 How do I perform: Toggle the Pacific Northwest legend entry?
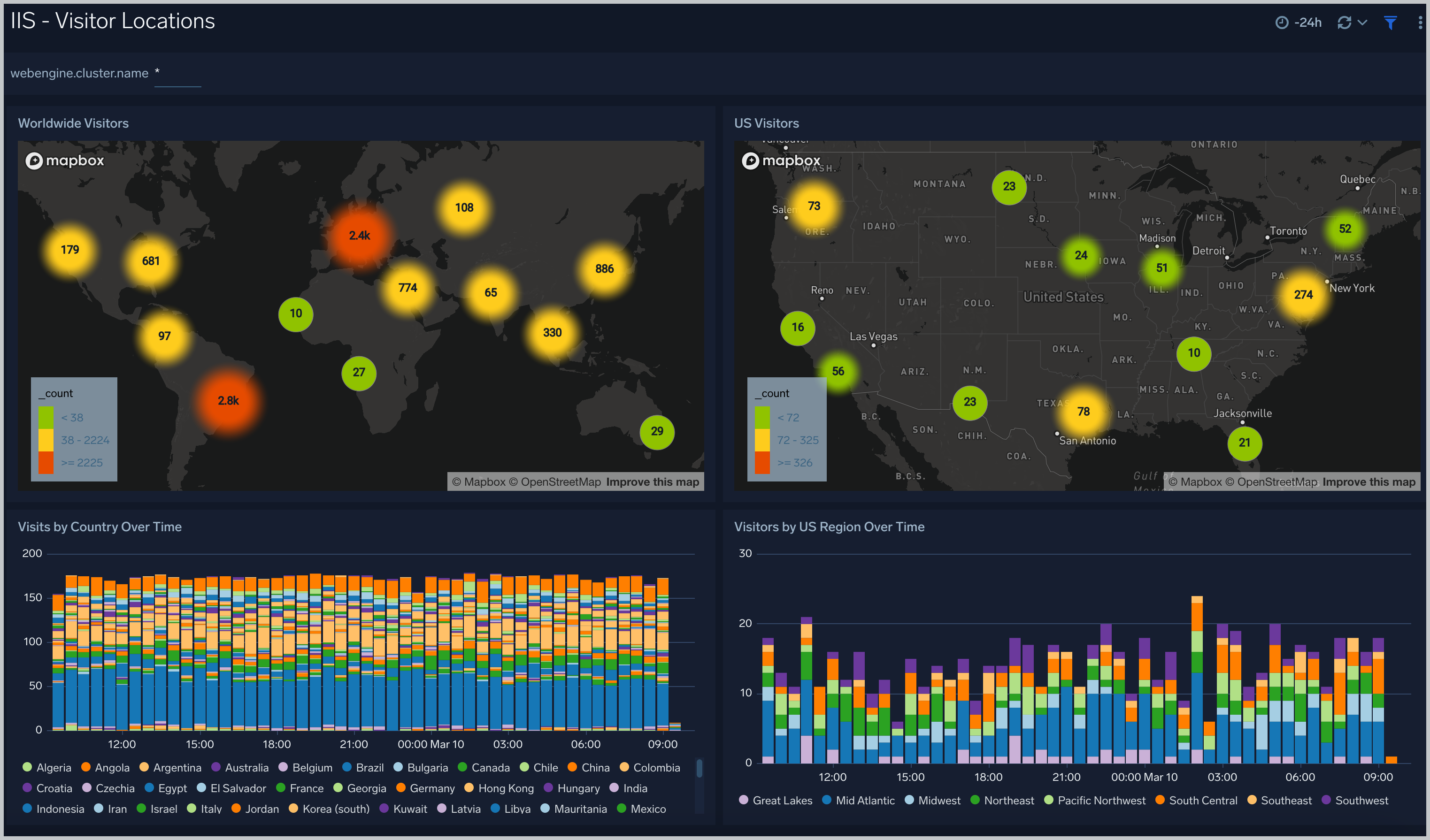tap(1095, 800)
